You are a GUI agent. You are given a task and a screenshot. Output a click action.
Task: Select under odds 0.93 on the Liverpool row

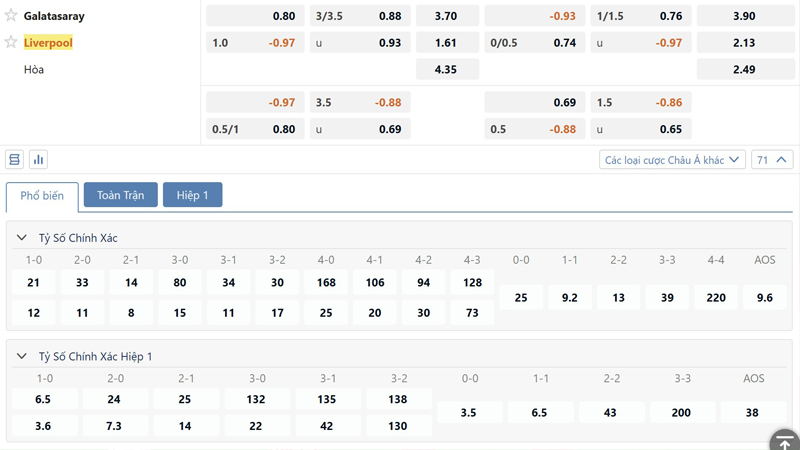click(x=360, y=42)
